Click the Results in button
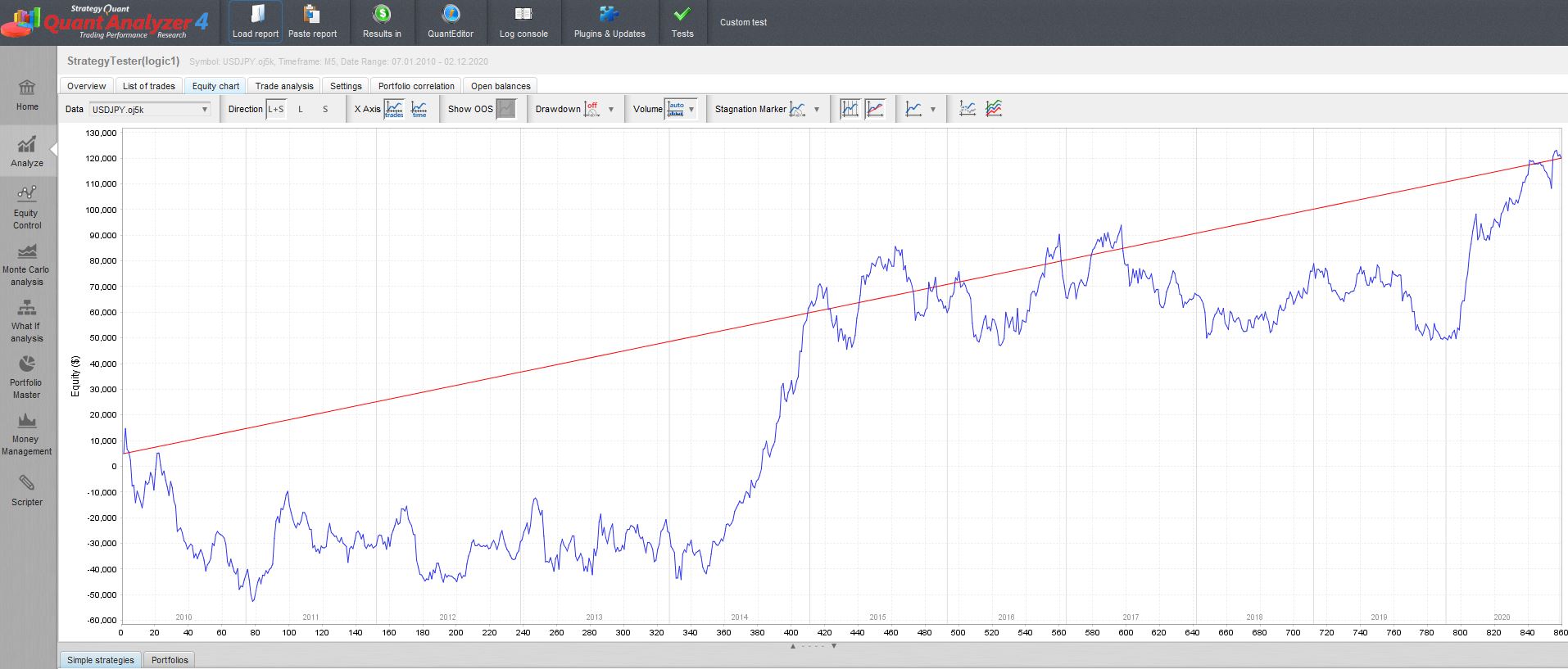Viewport: 1568px width, 669px height. tap(382, 21)
